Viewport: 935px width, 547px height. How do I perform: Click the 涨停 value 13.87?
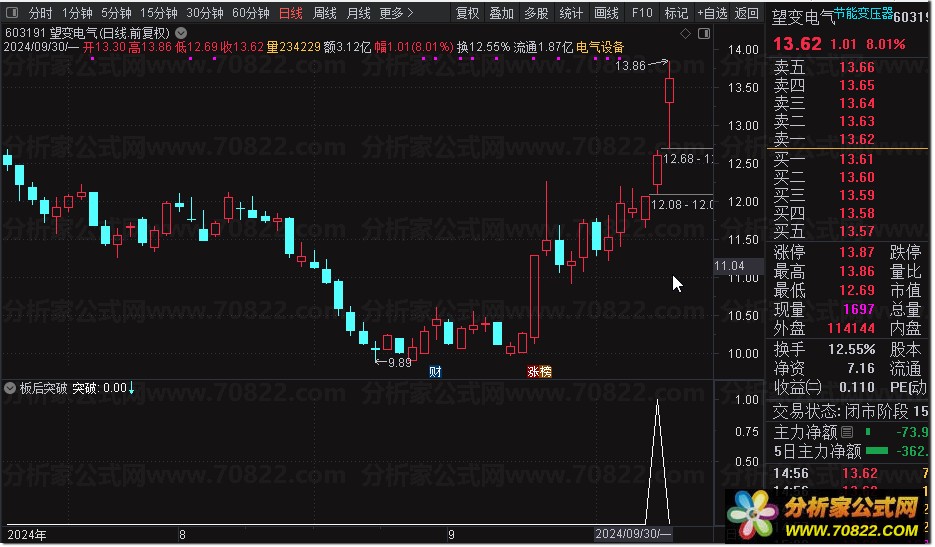(857, 252)
